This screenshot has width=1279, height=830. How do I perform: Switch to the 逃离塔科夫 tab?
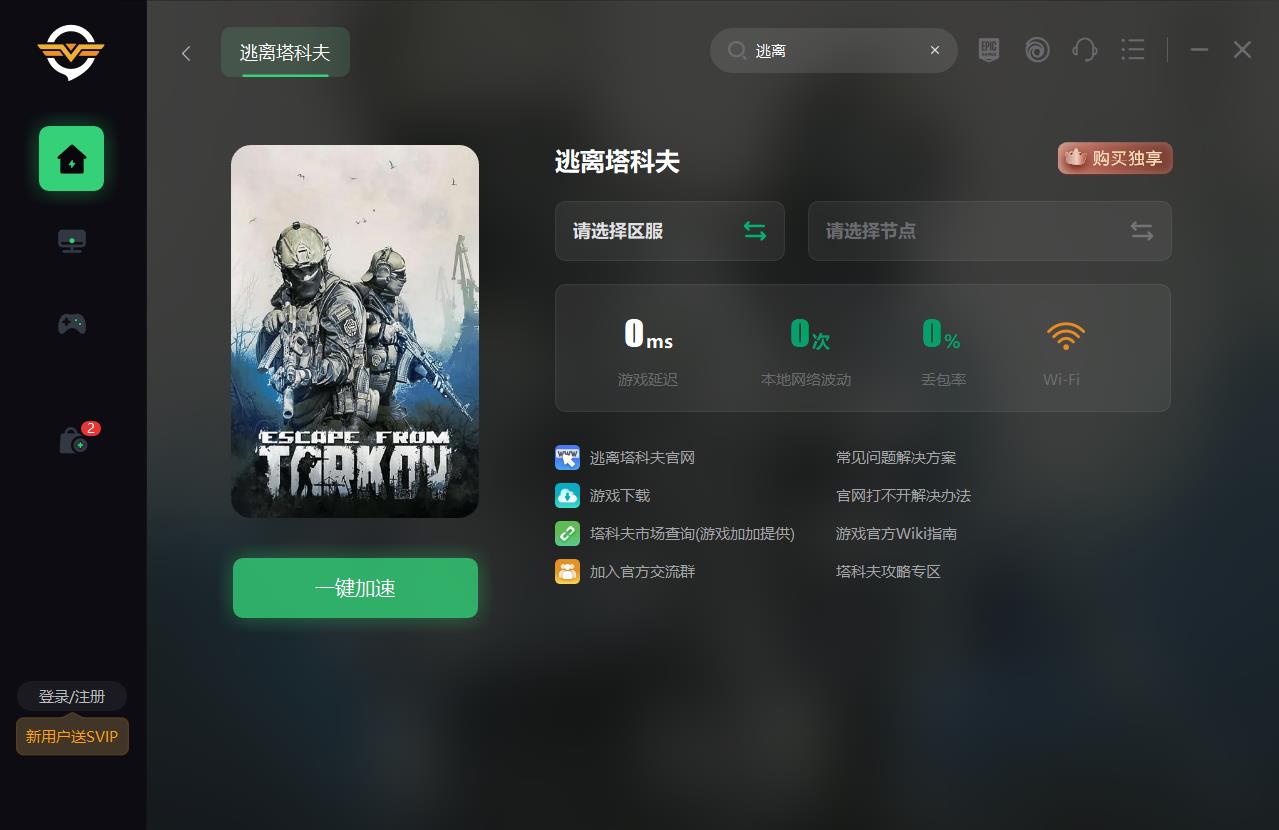285,52
